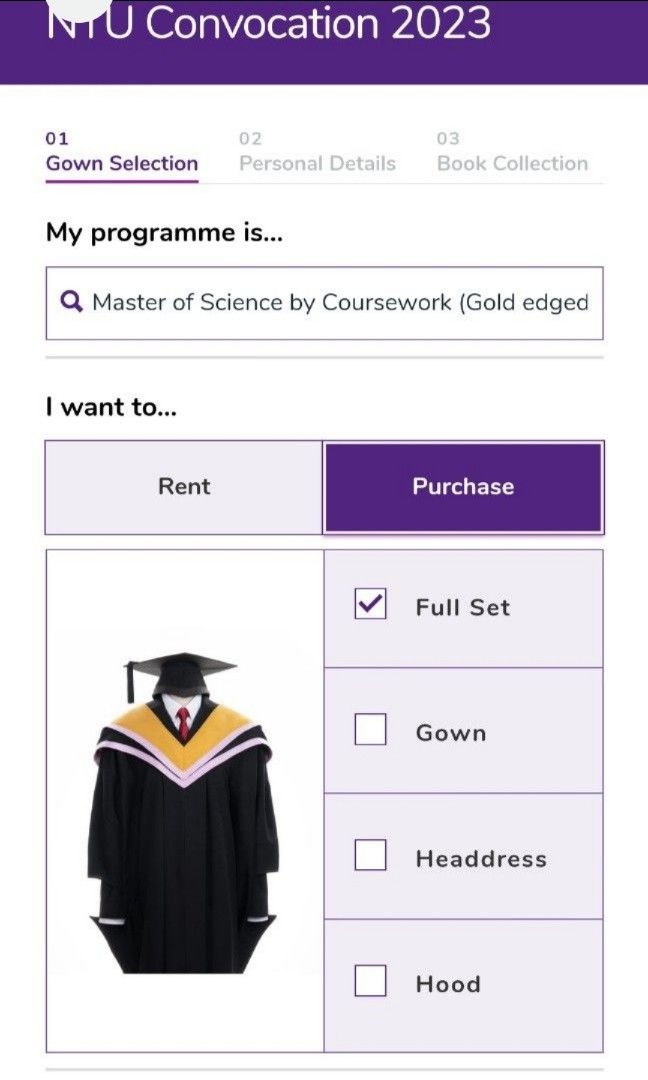
Task: Click the My programme is heading
Action: tap(165, 231)
